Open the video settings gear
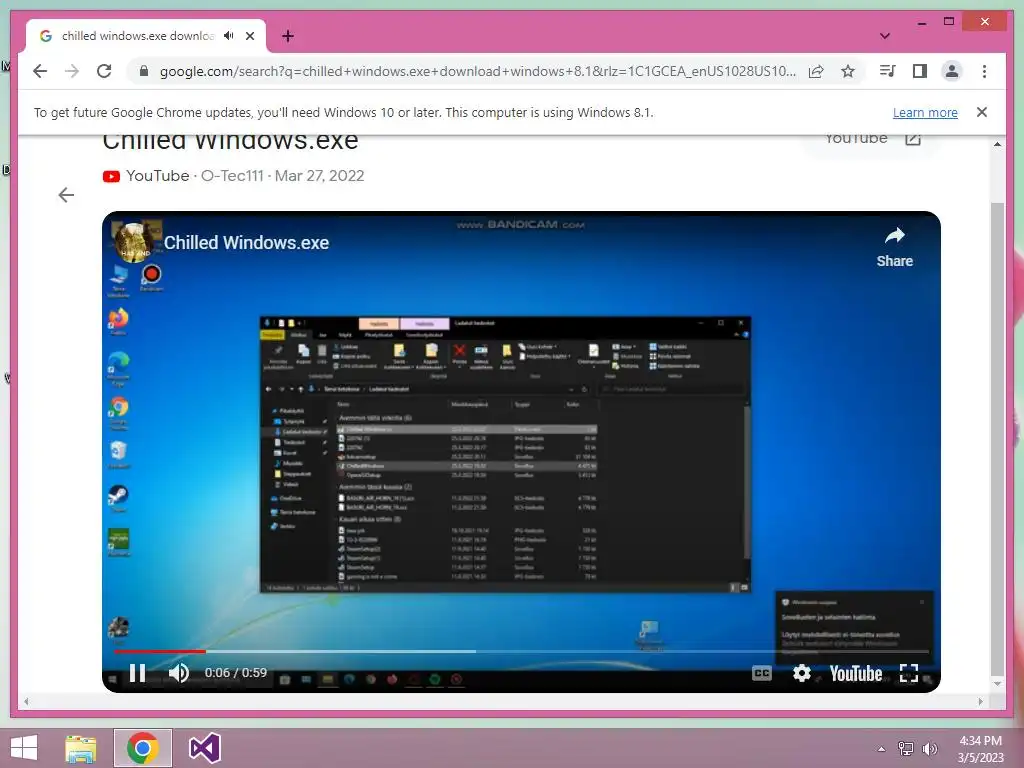 [x=802, y=673]
